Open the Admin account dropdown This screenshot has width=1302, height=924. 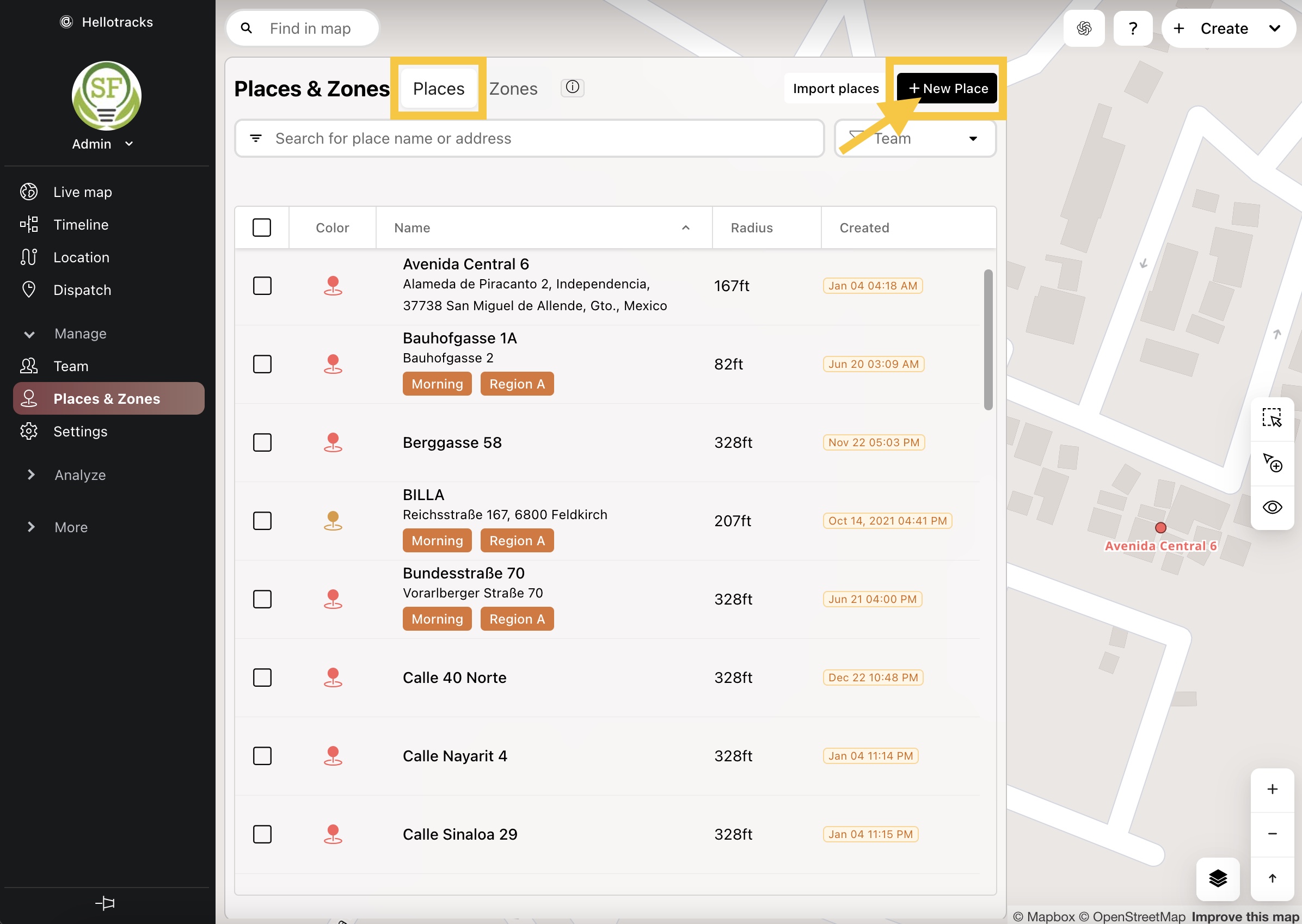(102, 143)
